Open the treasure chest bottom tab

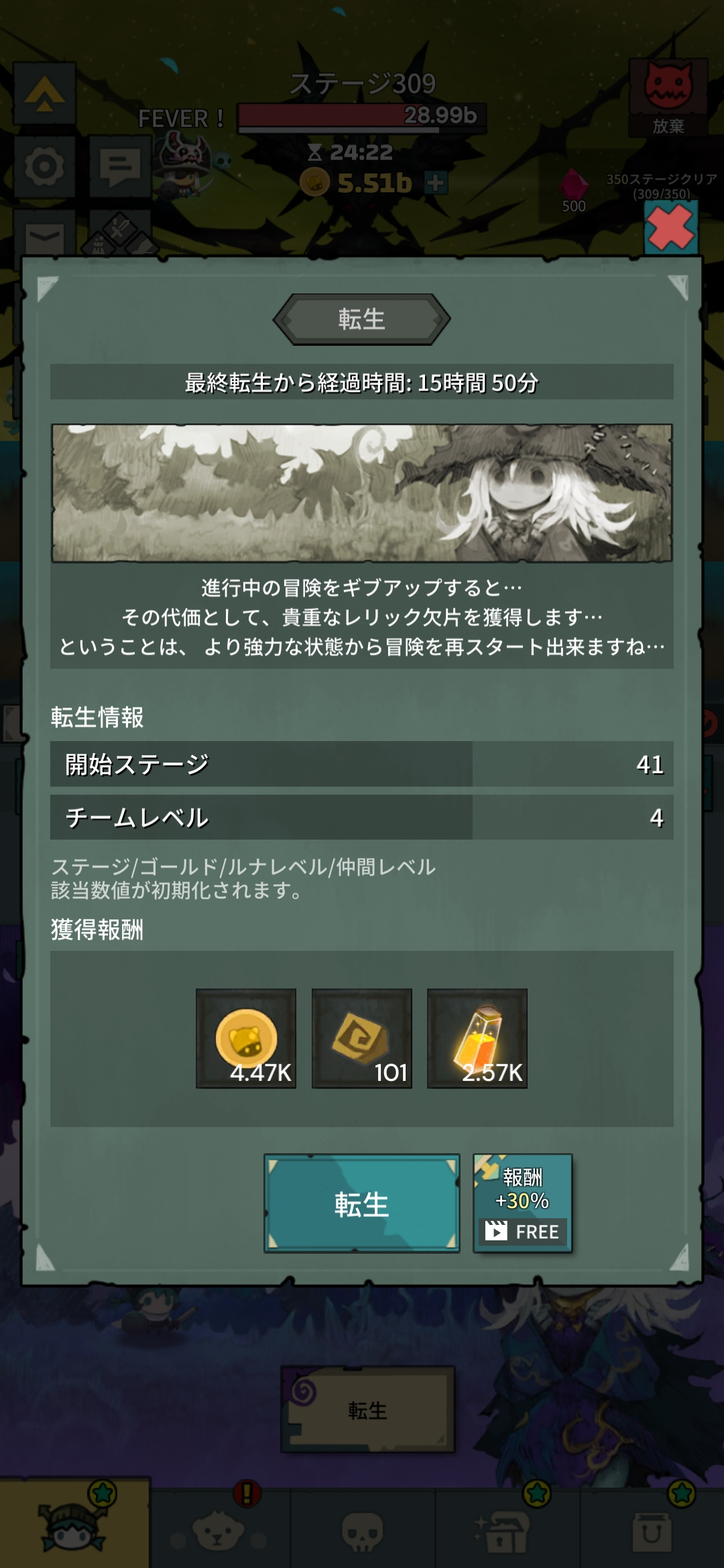point(507,1529)
